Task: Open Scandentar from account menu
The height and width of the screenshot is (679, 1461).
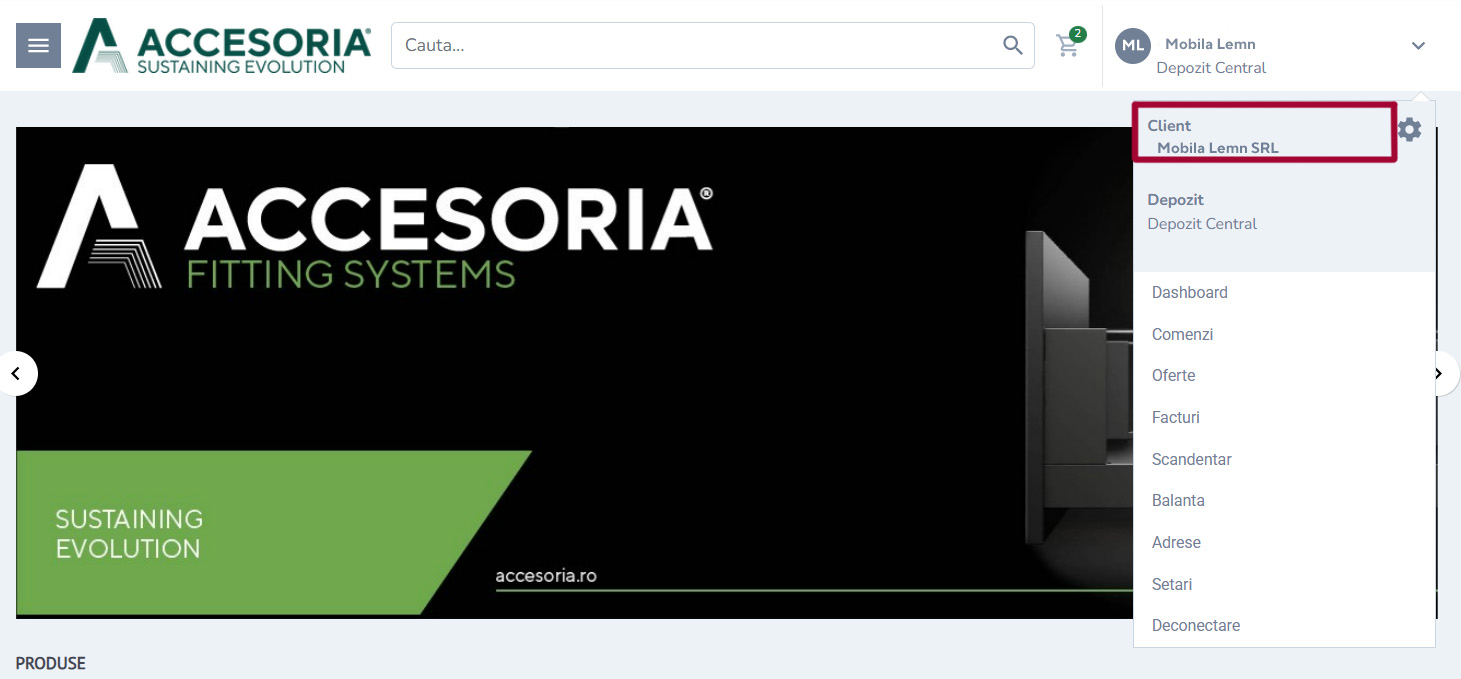Action: pyautogui.click(x=1191, y=460)
